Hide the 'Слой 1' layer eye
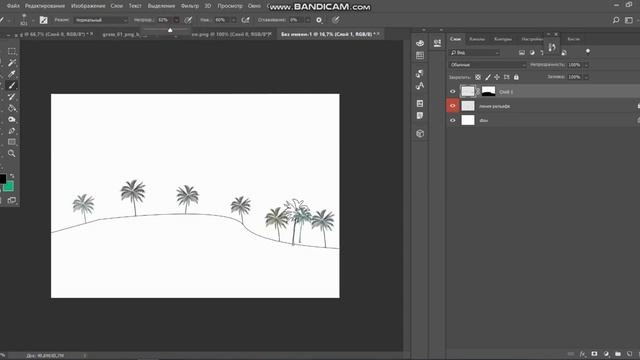This screenshot has width=640, height=360. pyautogui.click(x=452, y=91)
